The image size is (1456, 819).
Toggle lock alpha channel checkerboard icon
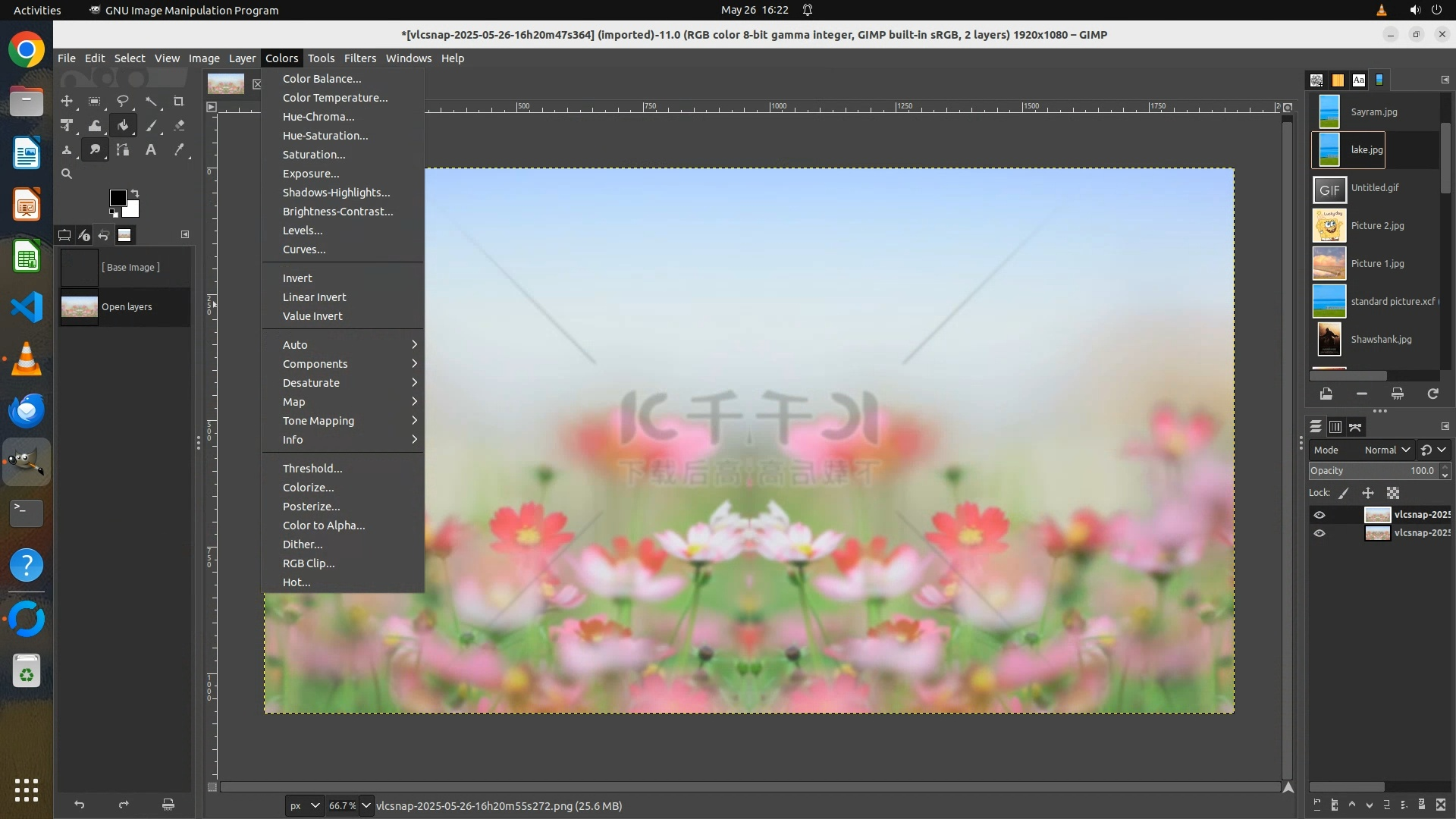1393,493
